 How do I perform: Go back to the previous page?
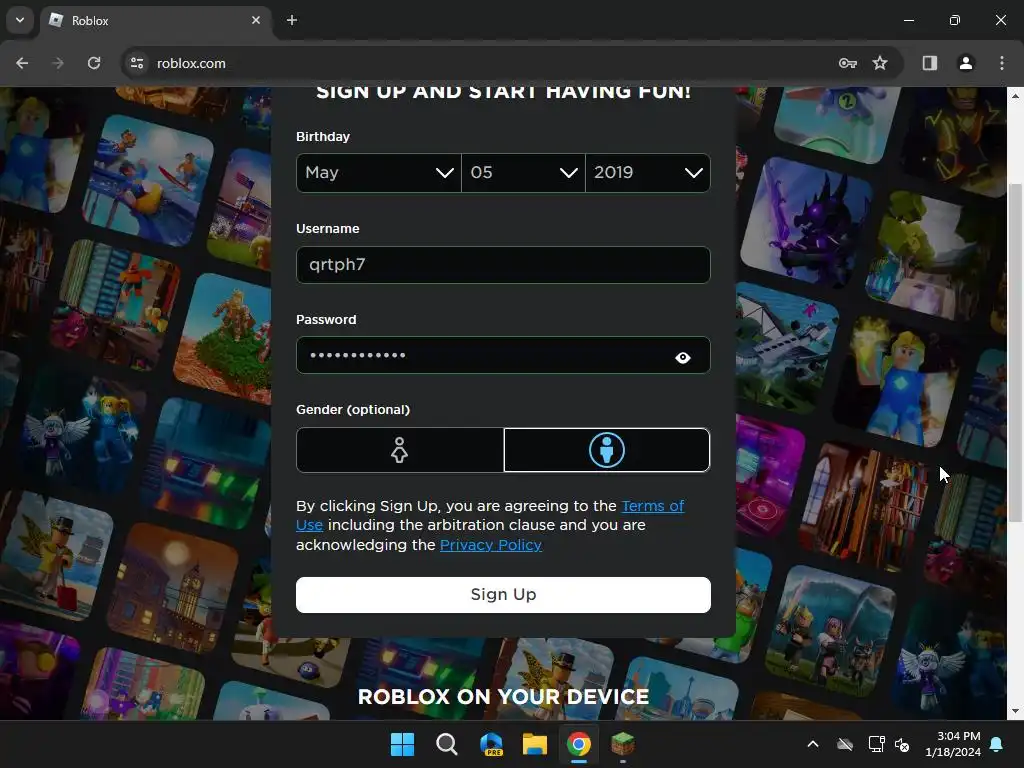22,63
